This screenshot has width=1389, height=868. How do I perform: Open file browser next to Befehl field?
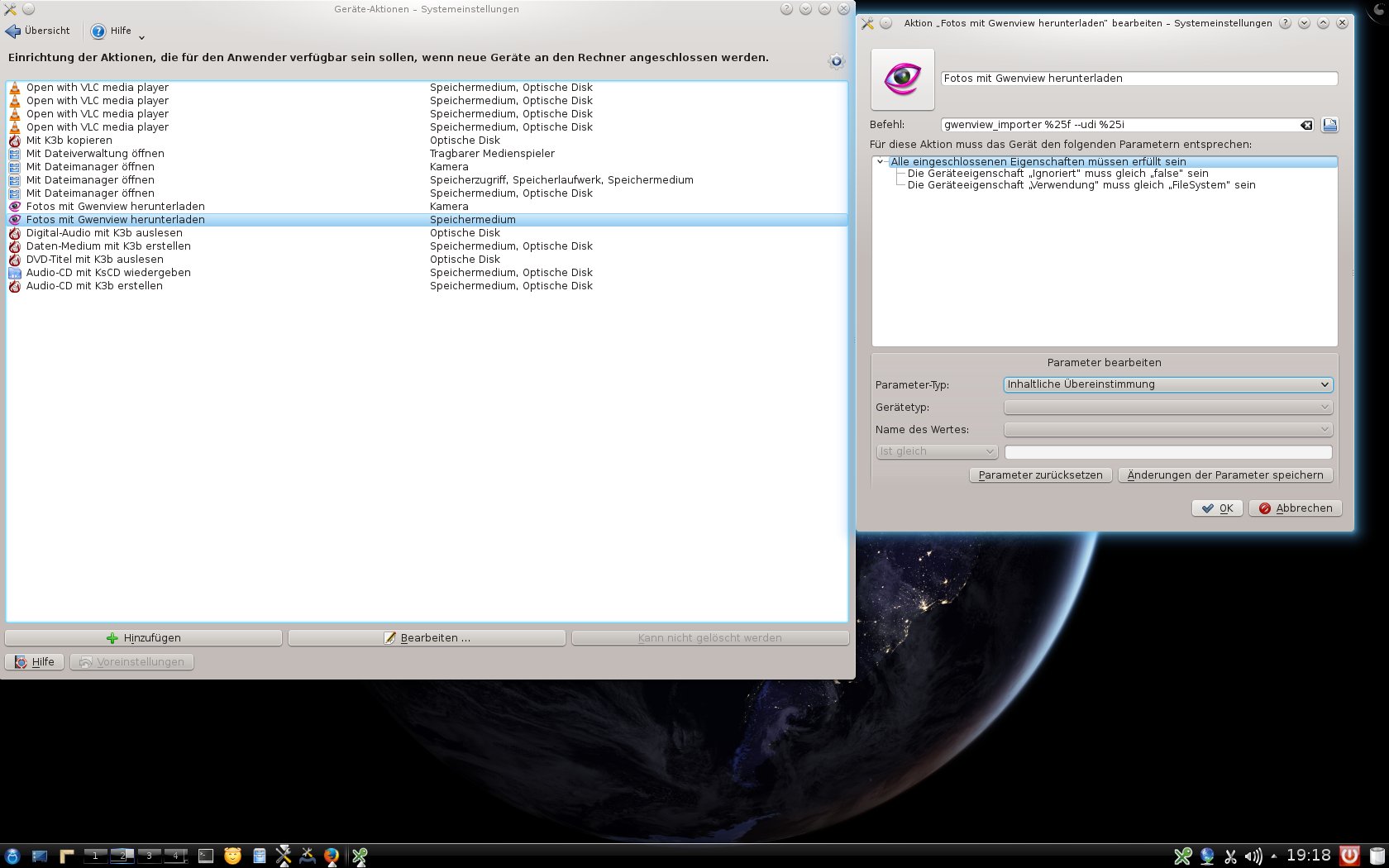point(1329,126)
